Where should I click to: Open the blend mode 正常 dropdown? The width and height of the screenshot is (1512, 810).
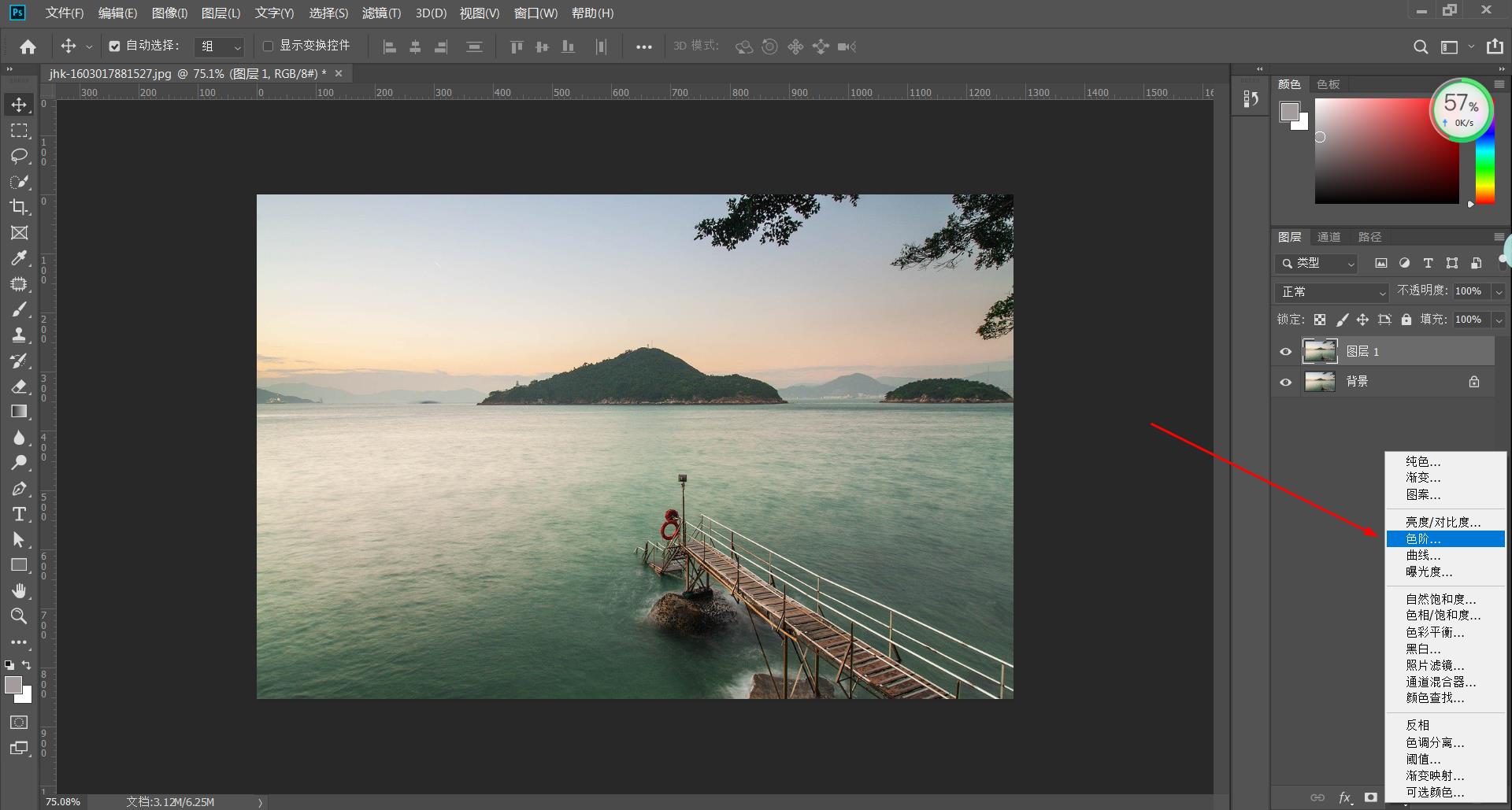point(1331,292)
